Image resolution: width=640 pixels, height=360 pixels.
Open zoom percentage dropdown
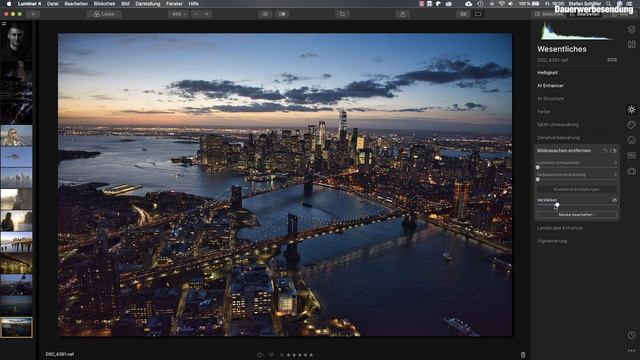tap(178, 14)
